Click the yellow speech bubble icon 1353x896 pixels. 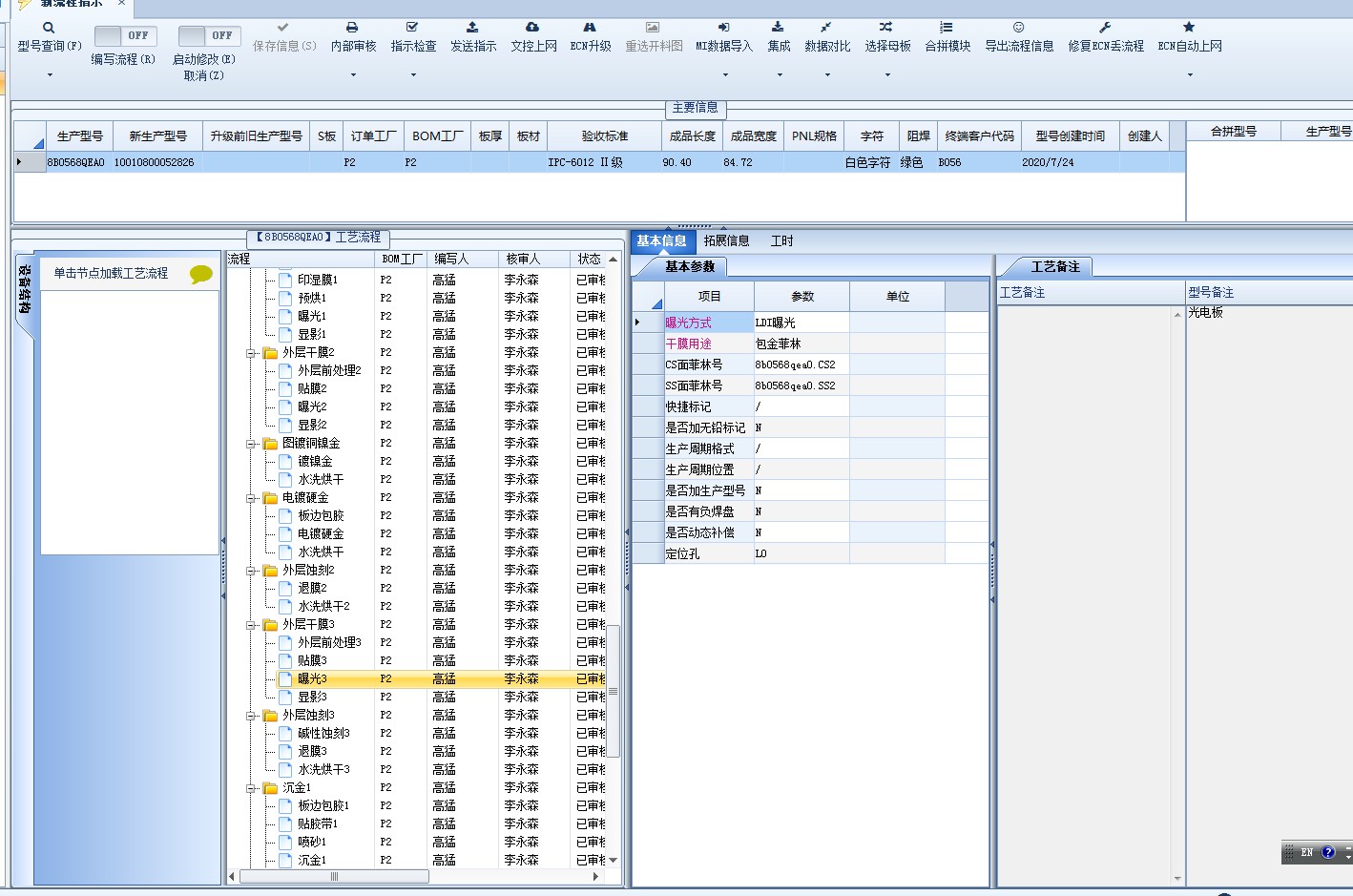pyautogui.click(x=201, y=275)
